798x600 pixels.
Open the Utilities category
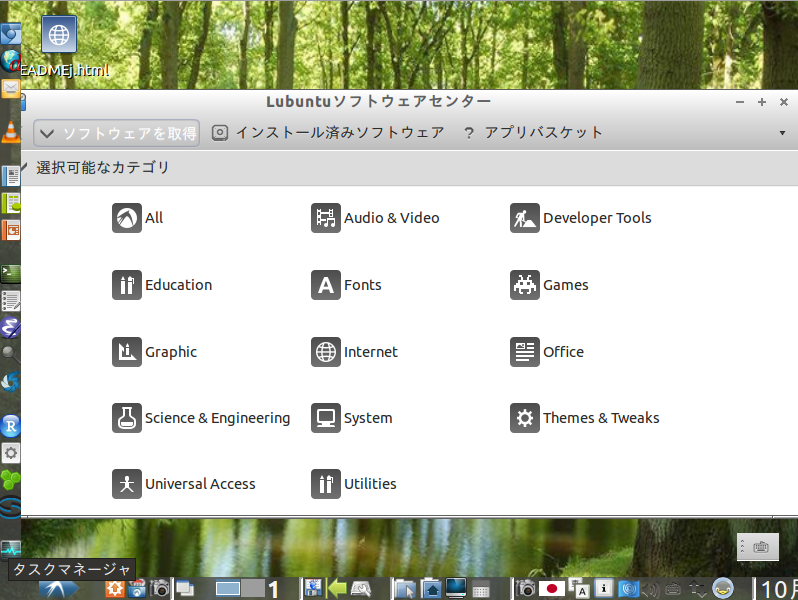click(354, 484)
